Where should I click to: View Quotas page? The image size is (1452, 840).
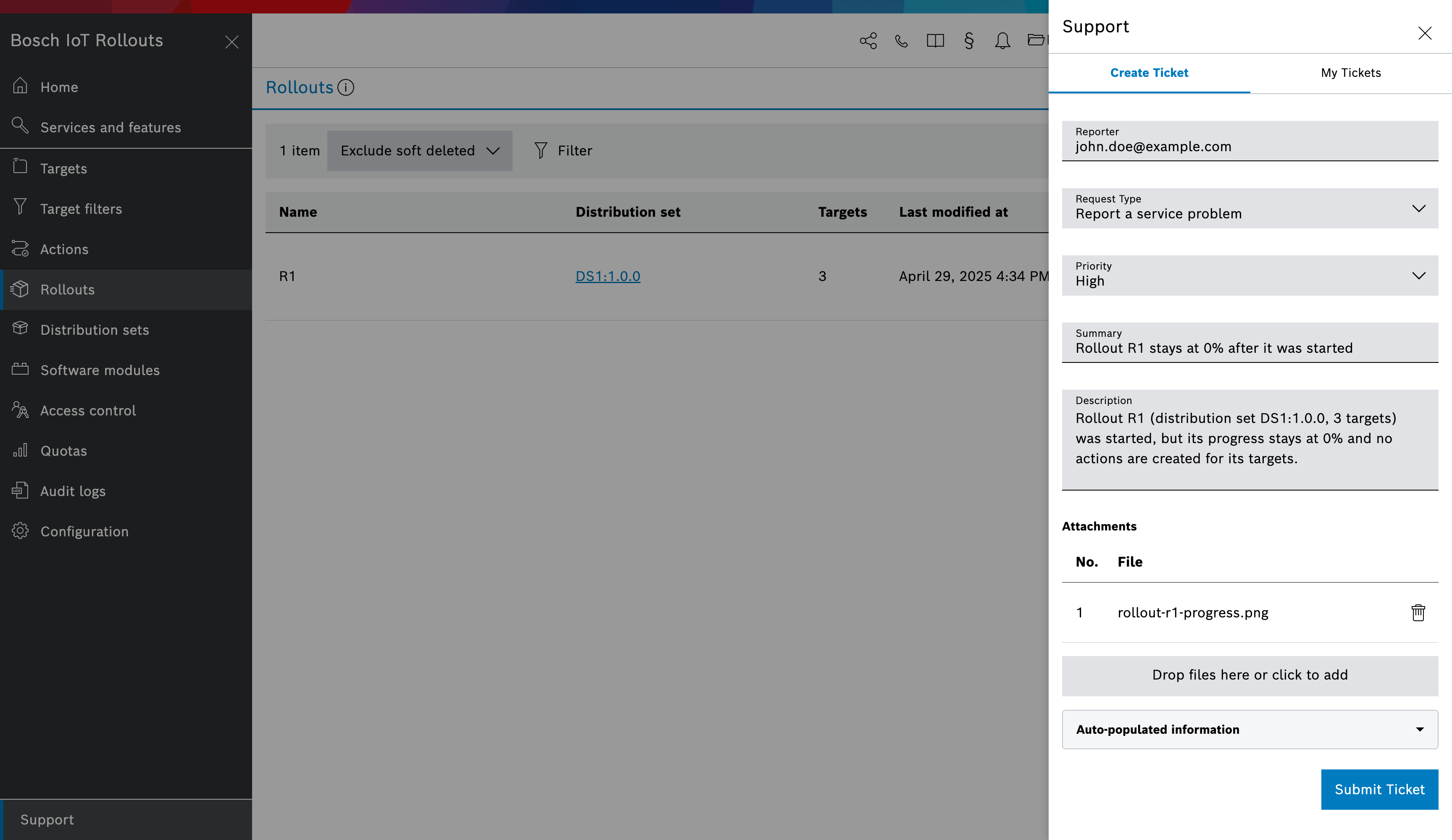pyautogui.click(x=126, y=451)
